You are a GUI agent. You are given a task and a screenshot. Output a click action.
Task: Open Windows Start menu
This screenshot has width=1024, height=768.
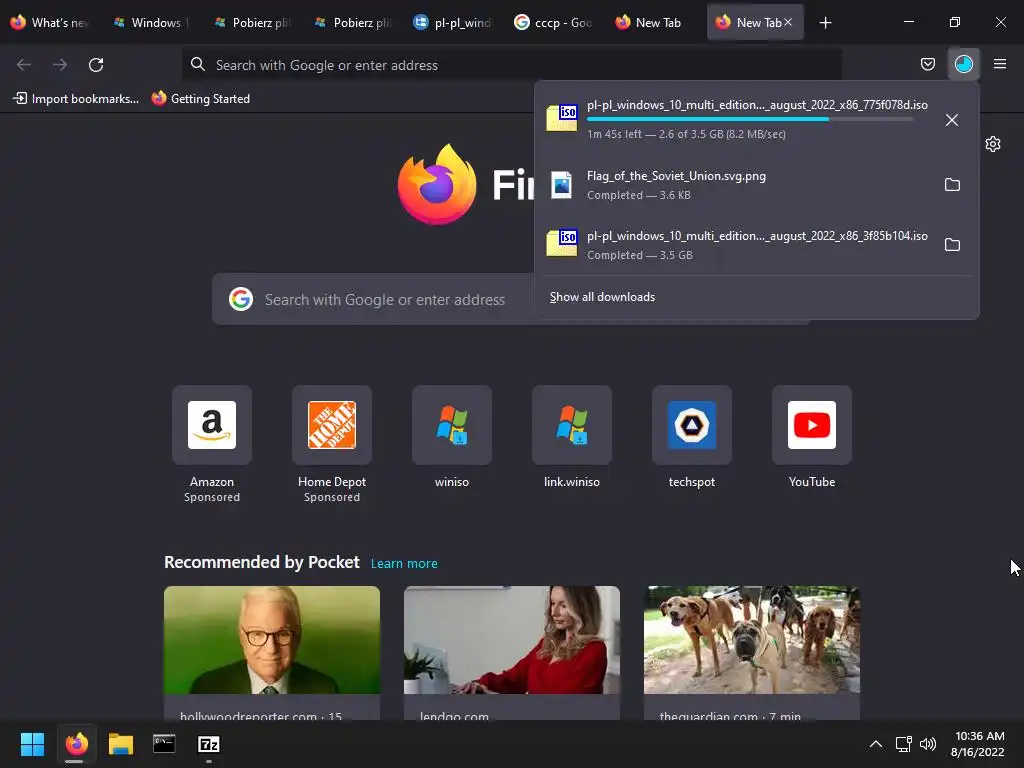(x=32, y=744)
